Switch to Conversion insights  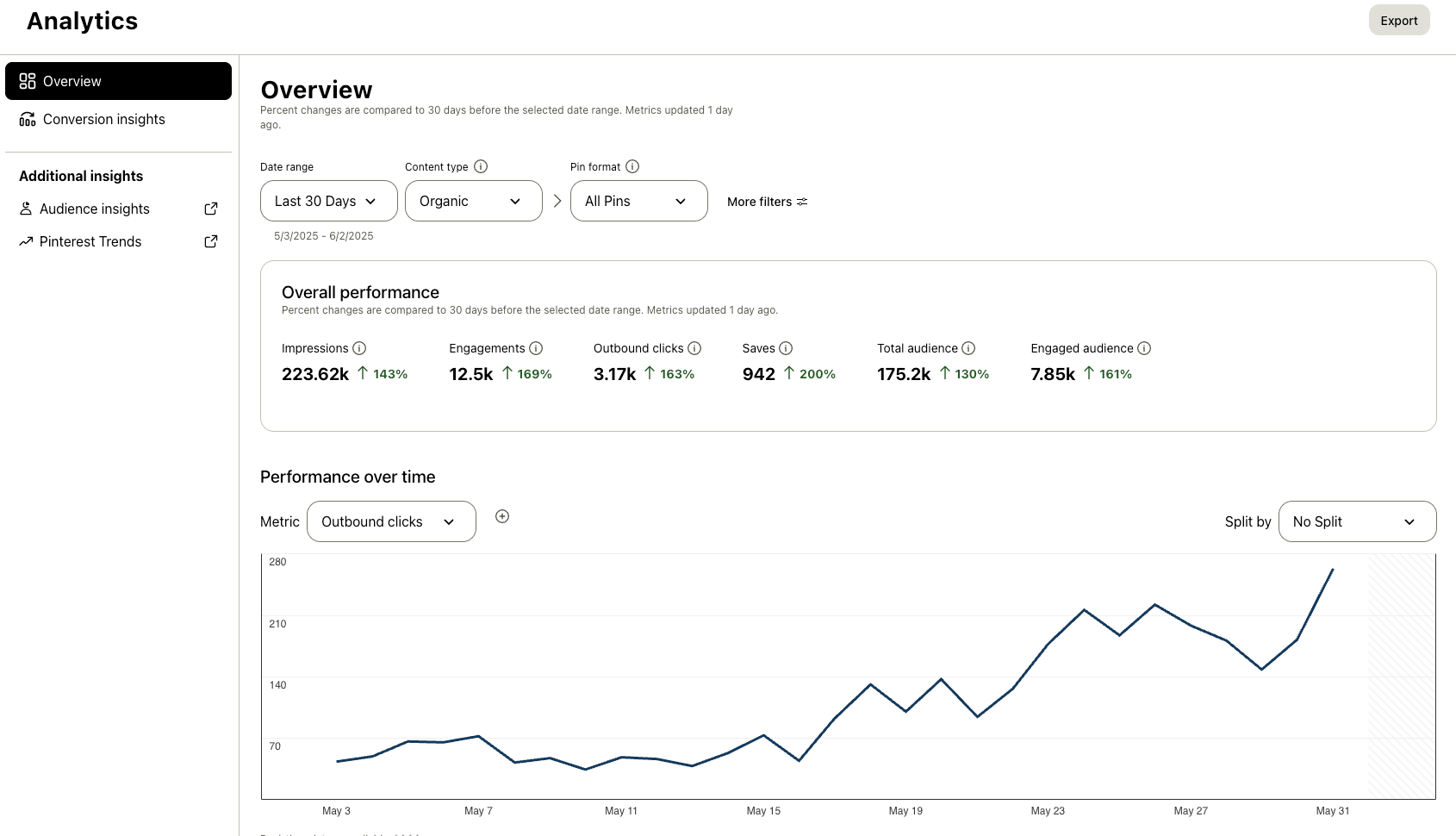(x=103, y=119)
